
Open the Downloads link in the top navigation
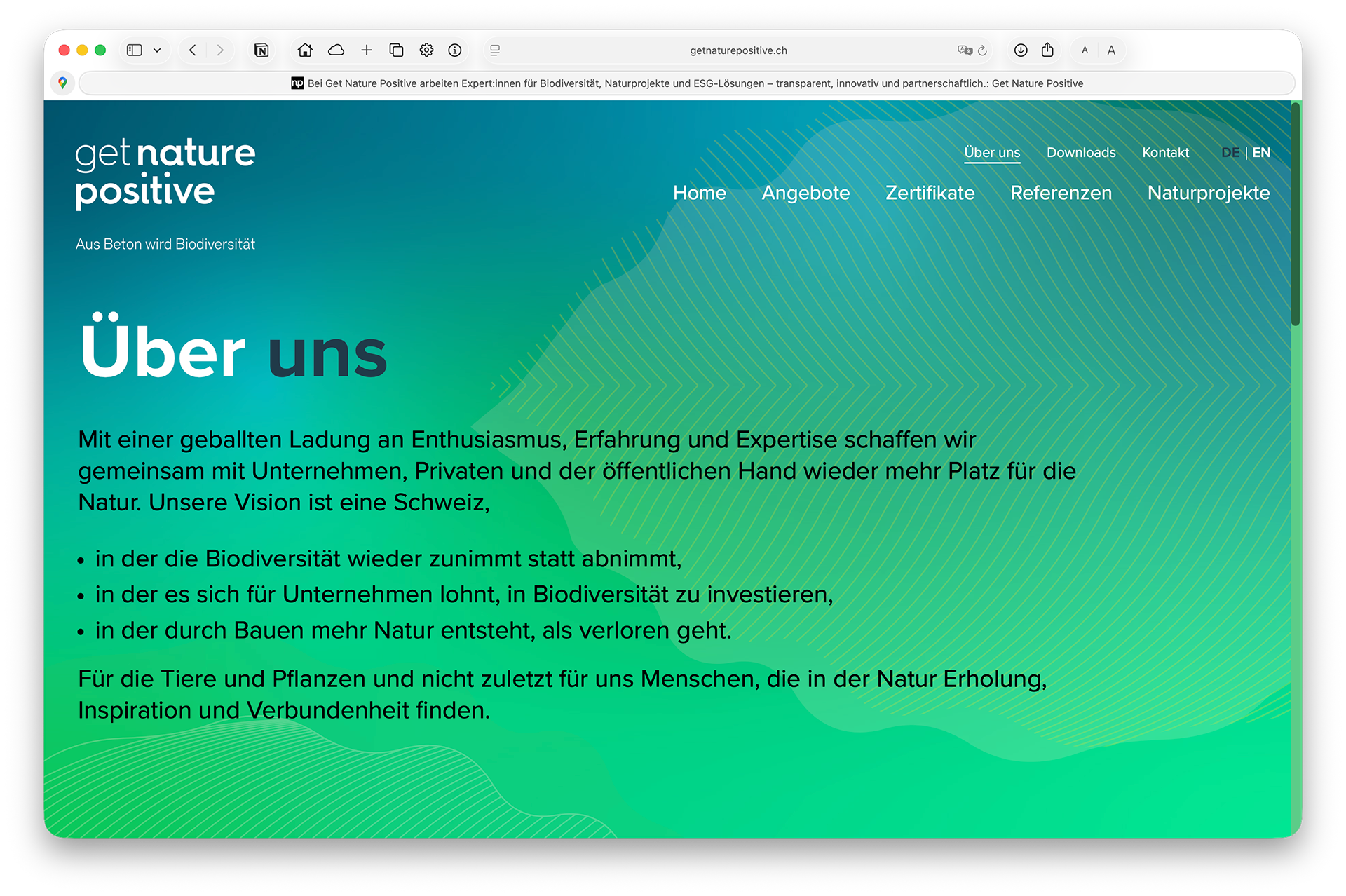pos(1081,152)
